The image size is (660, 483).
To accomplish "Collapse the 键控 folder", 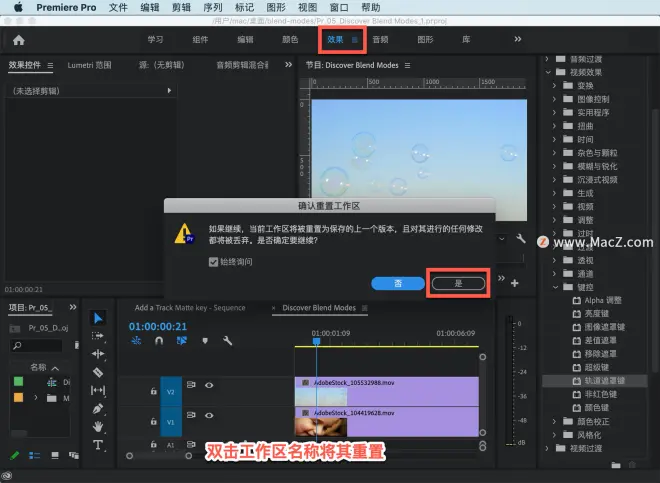I will [x=555, y=287].
